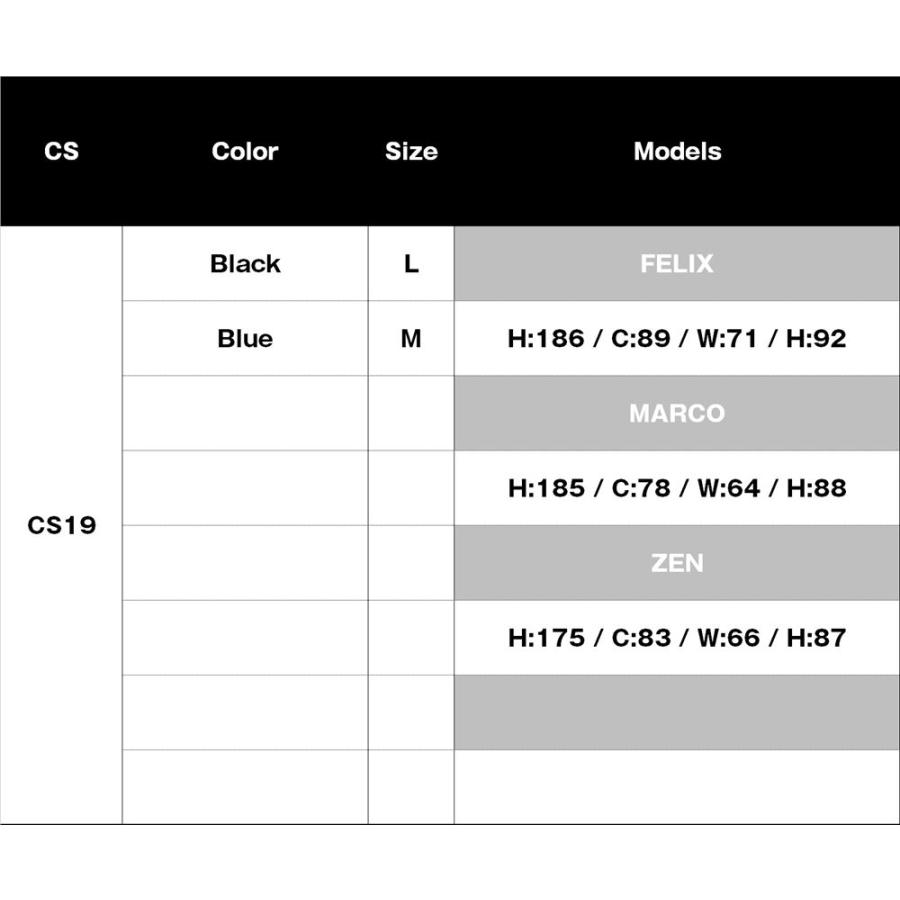Click the empty gray Models cell

coord(677,712)
